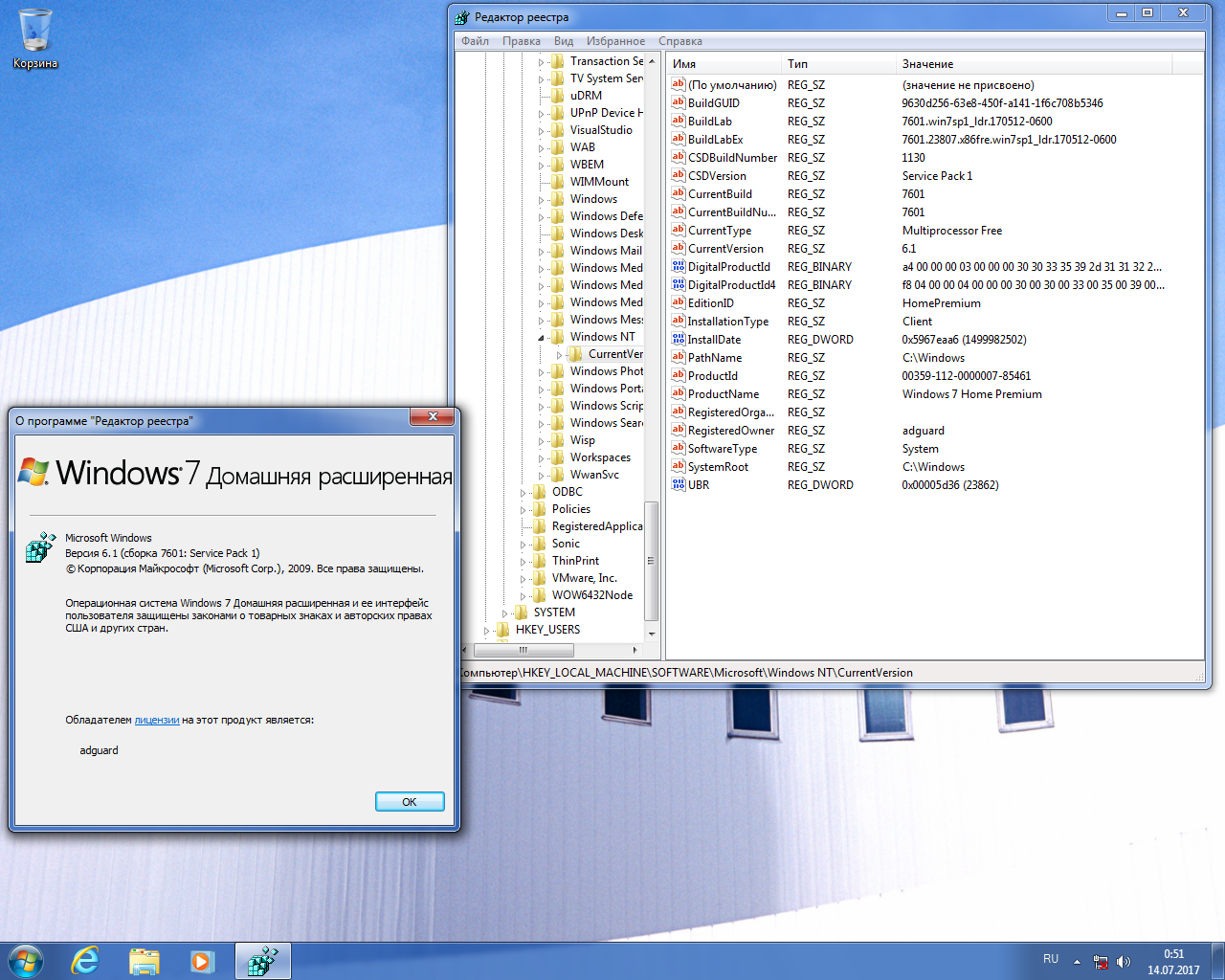
Task: Click the Значение column header
Action: tap(1034, 64)
